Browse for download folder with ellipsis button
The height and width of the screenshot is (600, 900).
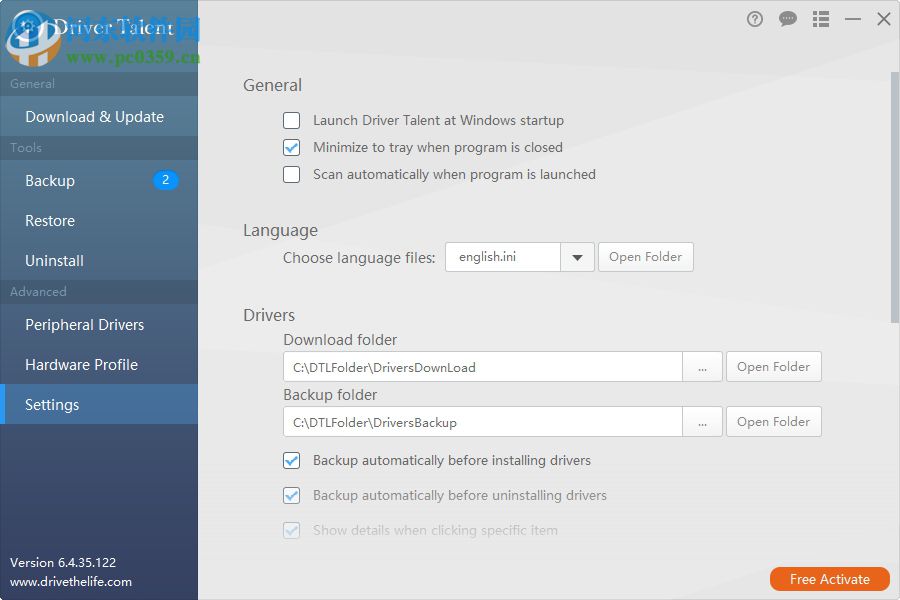coord(703,367)
